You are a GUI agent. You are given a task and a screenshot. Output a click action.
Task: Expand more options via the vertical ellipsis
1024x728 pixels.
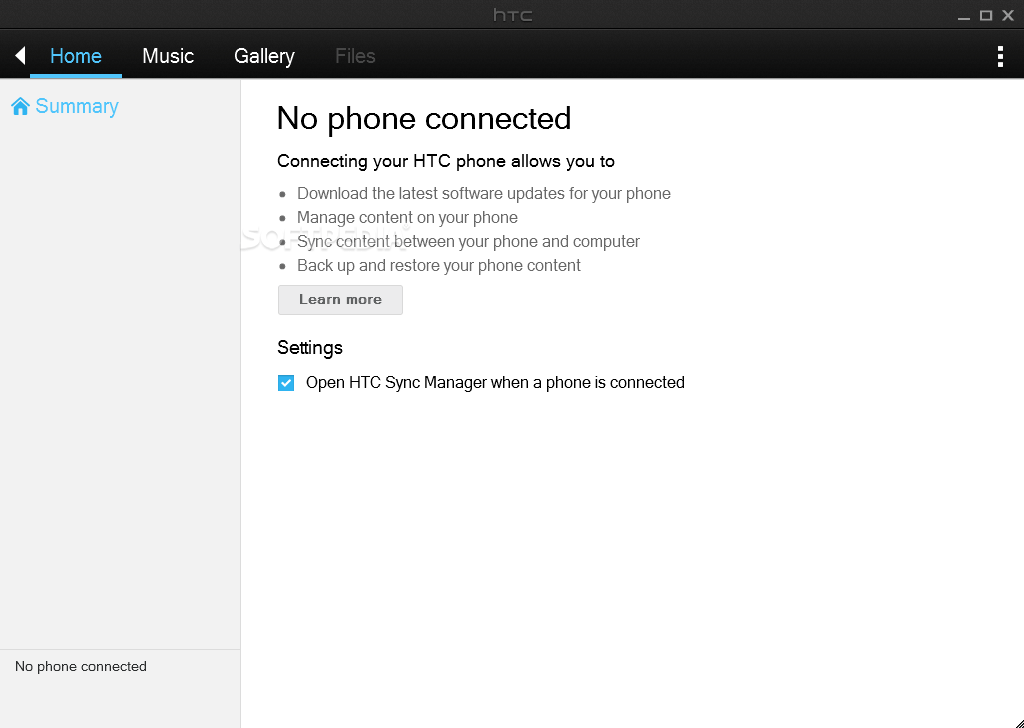[1000, 56]
